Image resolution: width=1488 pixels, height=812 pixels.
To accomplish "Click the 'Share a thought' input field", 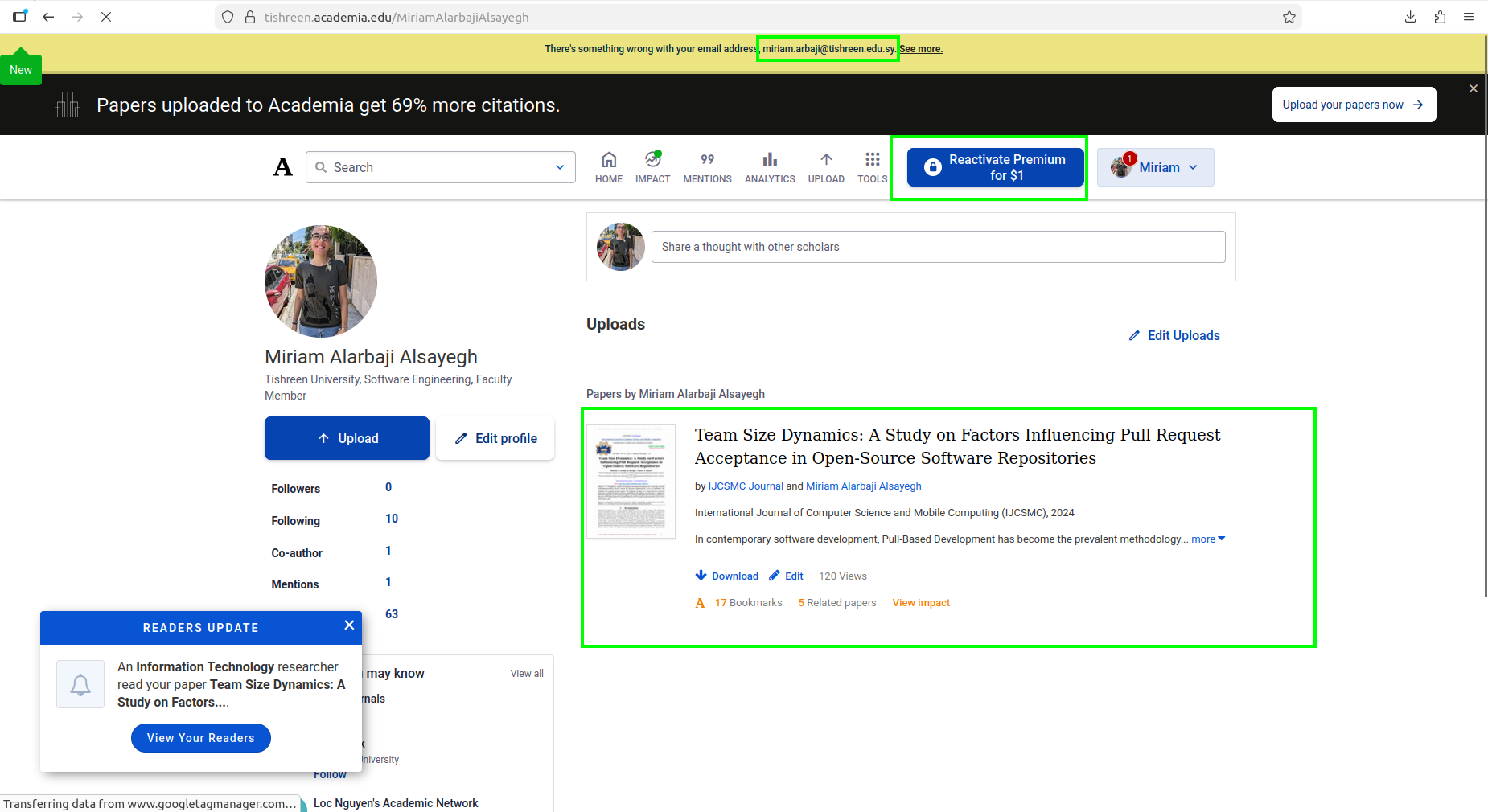I will click(x=938, y=247).
